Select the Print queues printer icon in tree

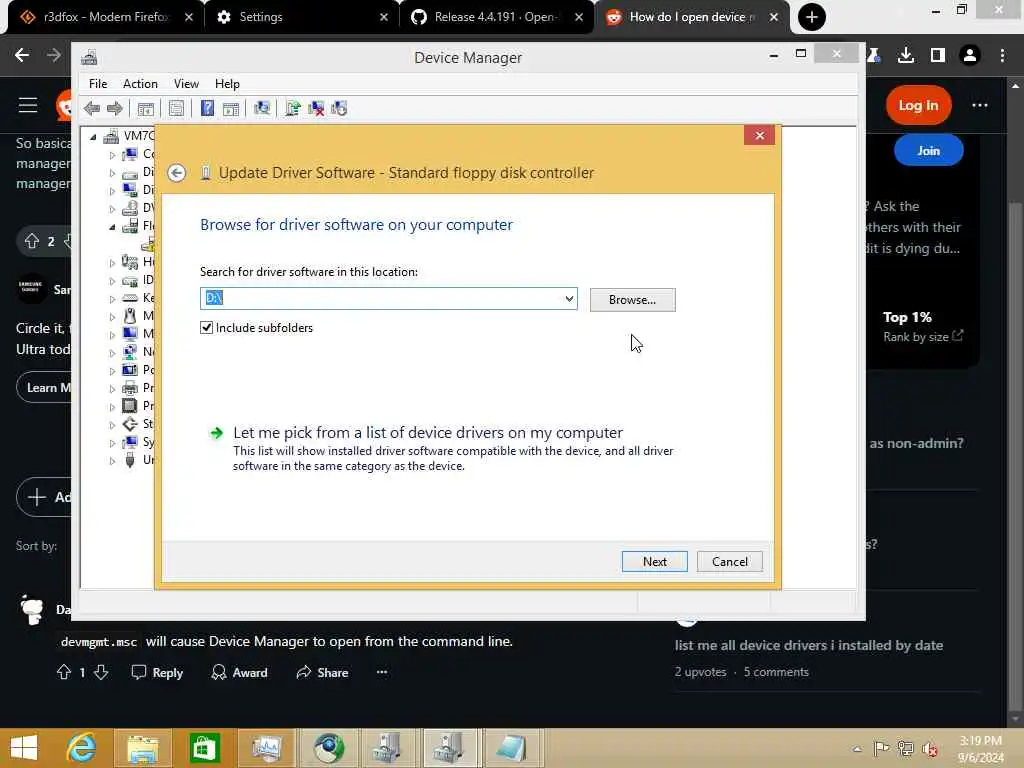coord(130,388)
